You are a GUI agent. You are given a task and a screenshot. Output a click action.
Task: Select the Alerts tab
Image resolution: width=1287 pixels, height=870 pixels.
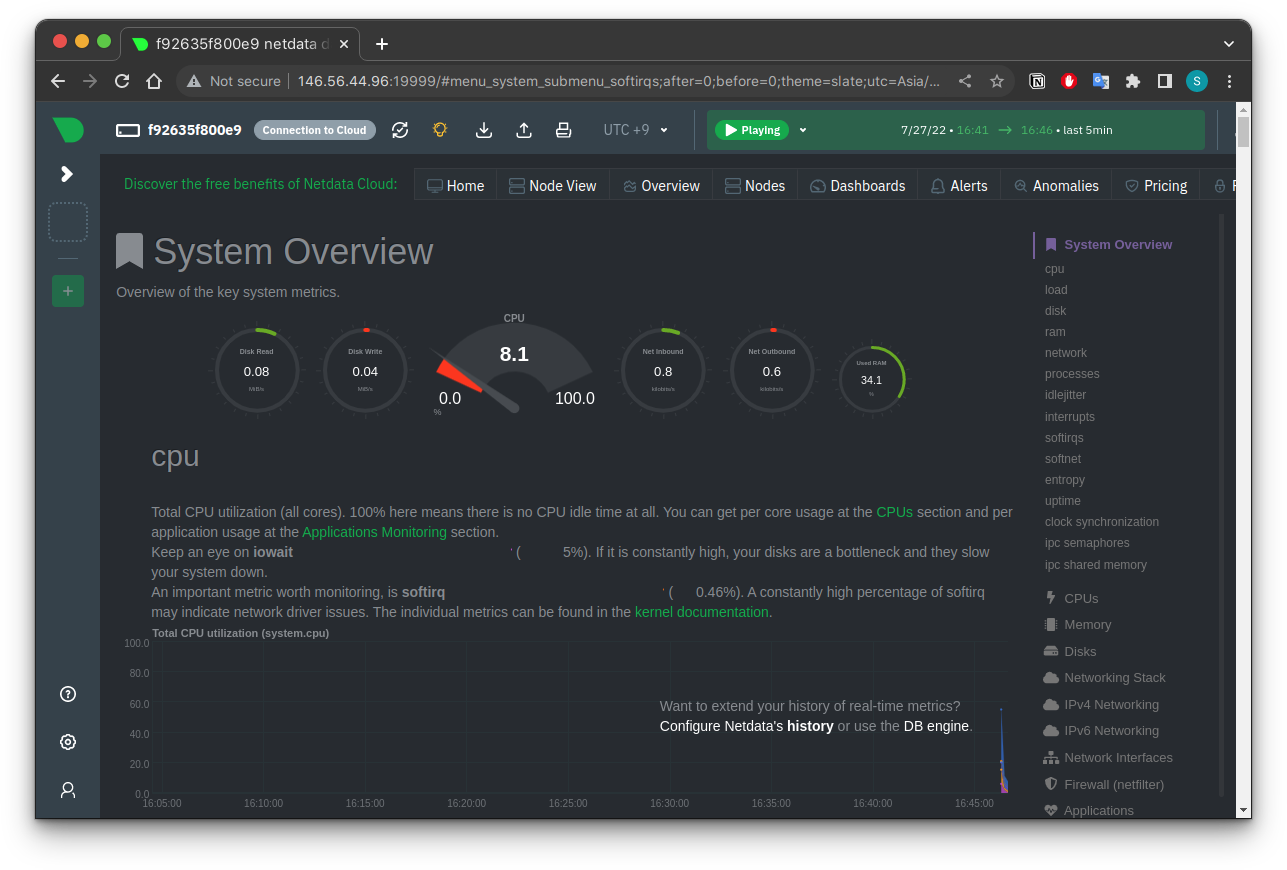click(959, 186)
